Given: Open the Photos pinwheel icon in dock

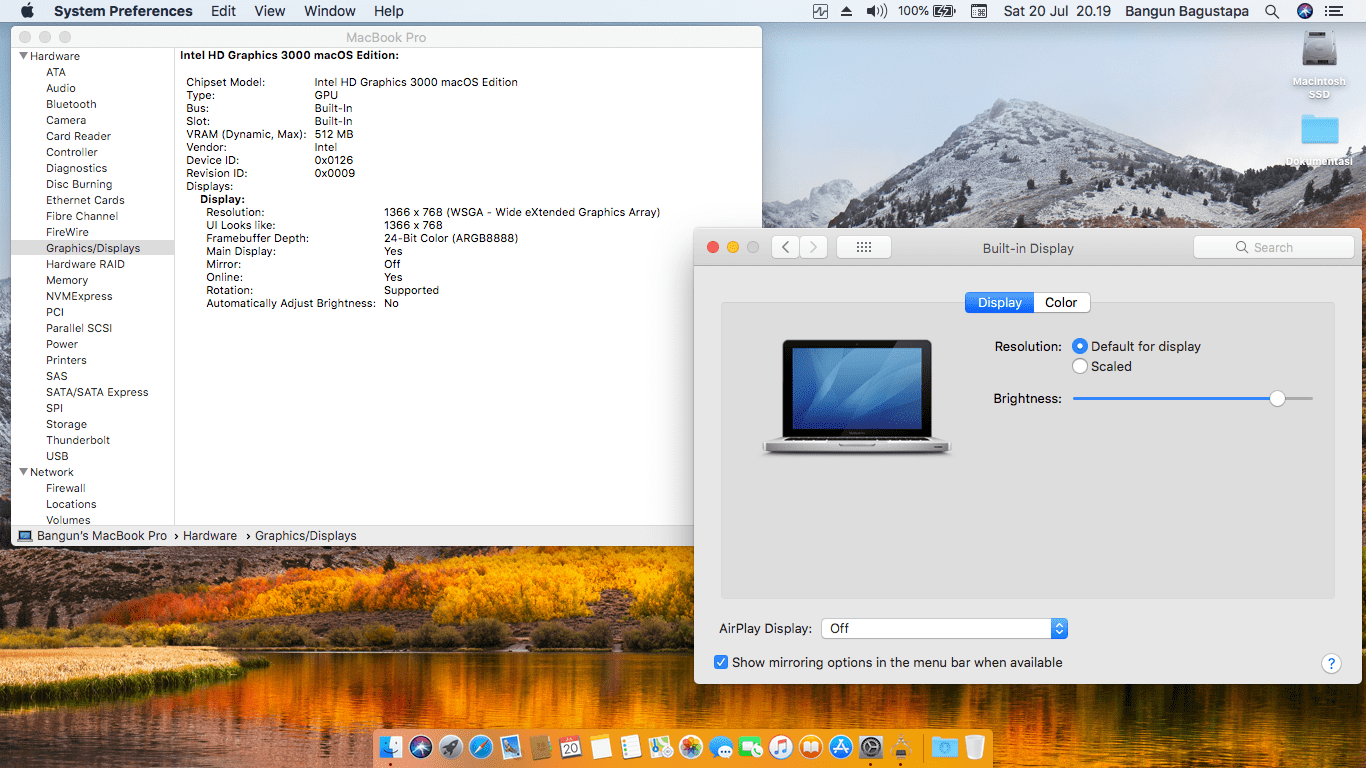Looking at the screenshot, I should (x=691, y=746).
